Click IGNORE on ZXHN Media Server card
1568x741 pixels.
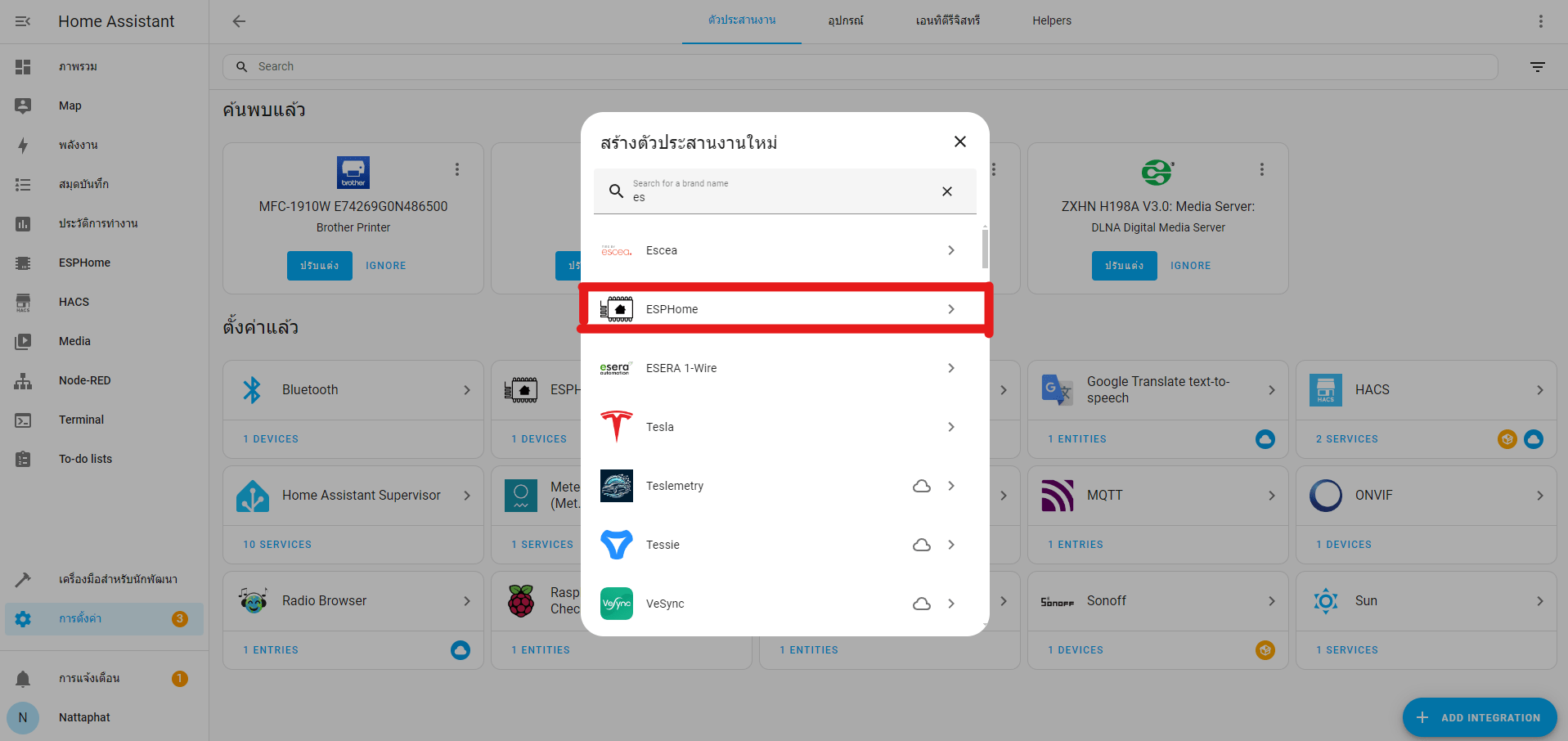coord(1191,266)
